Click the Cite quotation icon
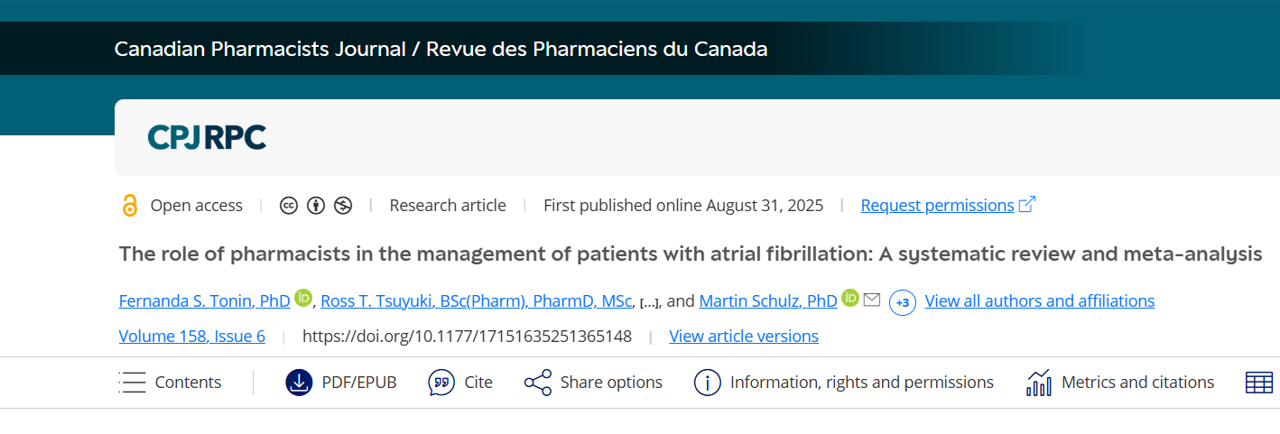1280x434 pixels. [441, 382]
